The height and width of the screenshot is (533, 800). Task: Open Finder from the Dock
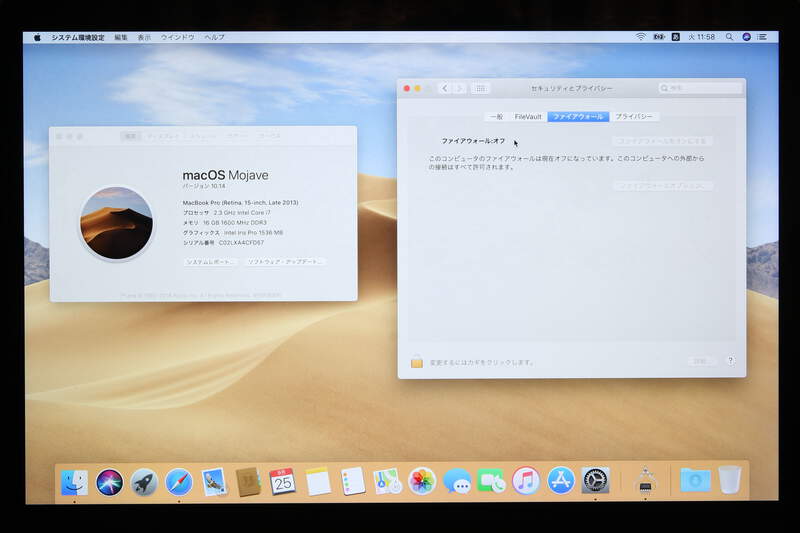74,482
